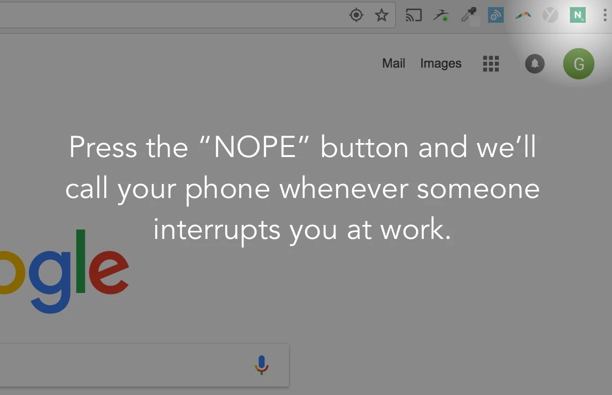Open Google notifications bell
This screenshot has width=612, height=395.
(x=535, y=64)
